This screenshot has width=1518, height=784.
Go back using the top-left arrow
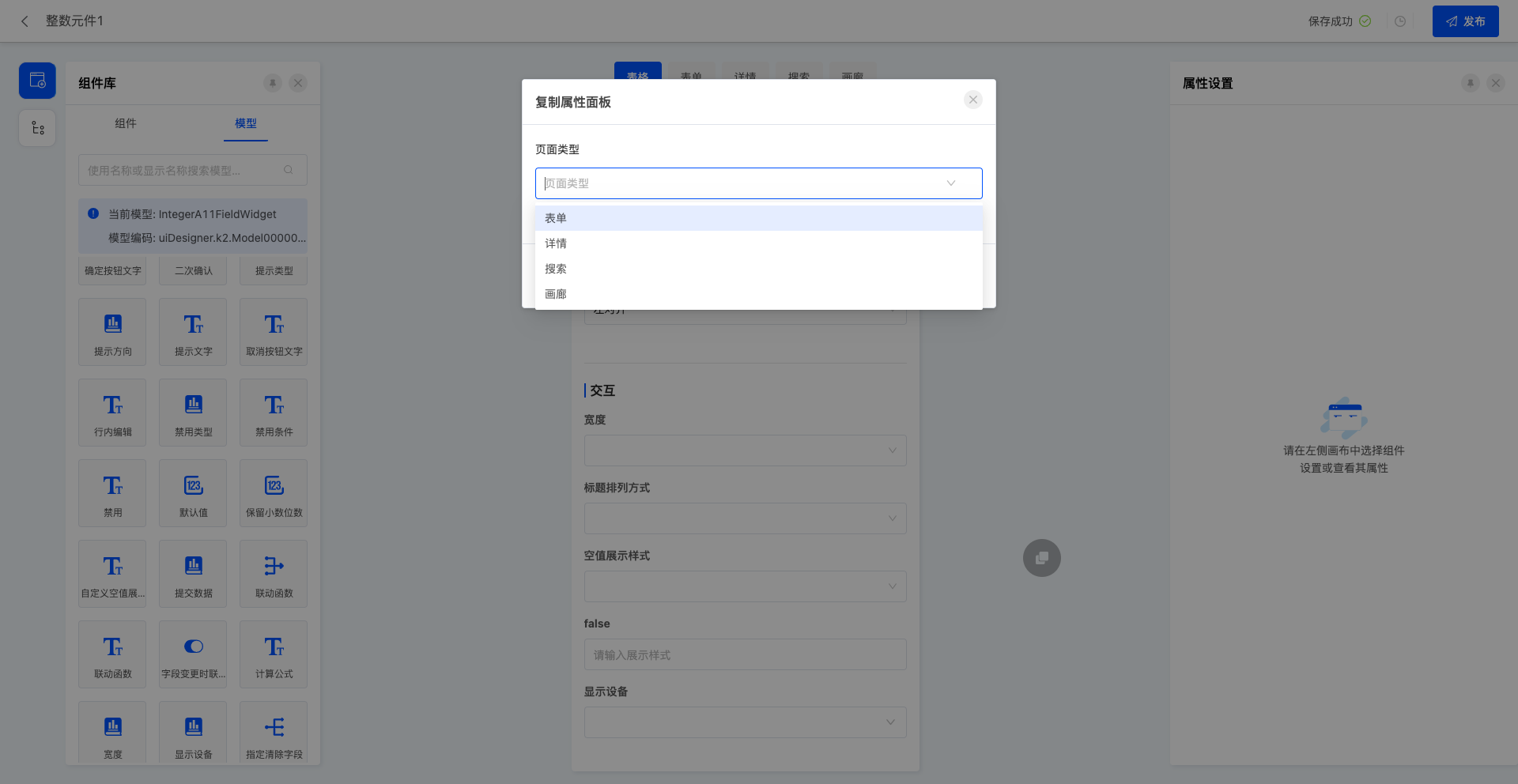coord(25,21)
